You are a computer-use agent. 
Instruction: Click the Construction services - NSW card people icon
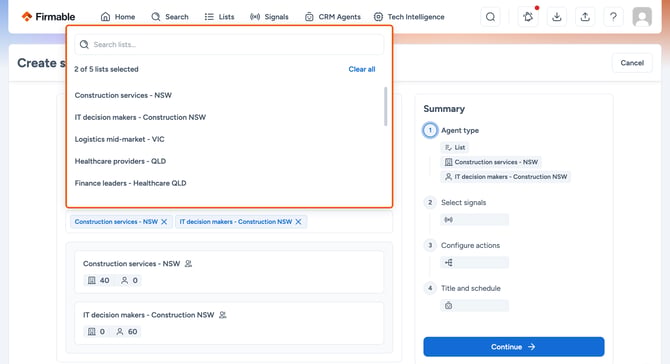(188, 264)
